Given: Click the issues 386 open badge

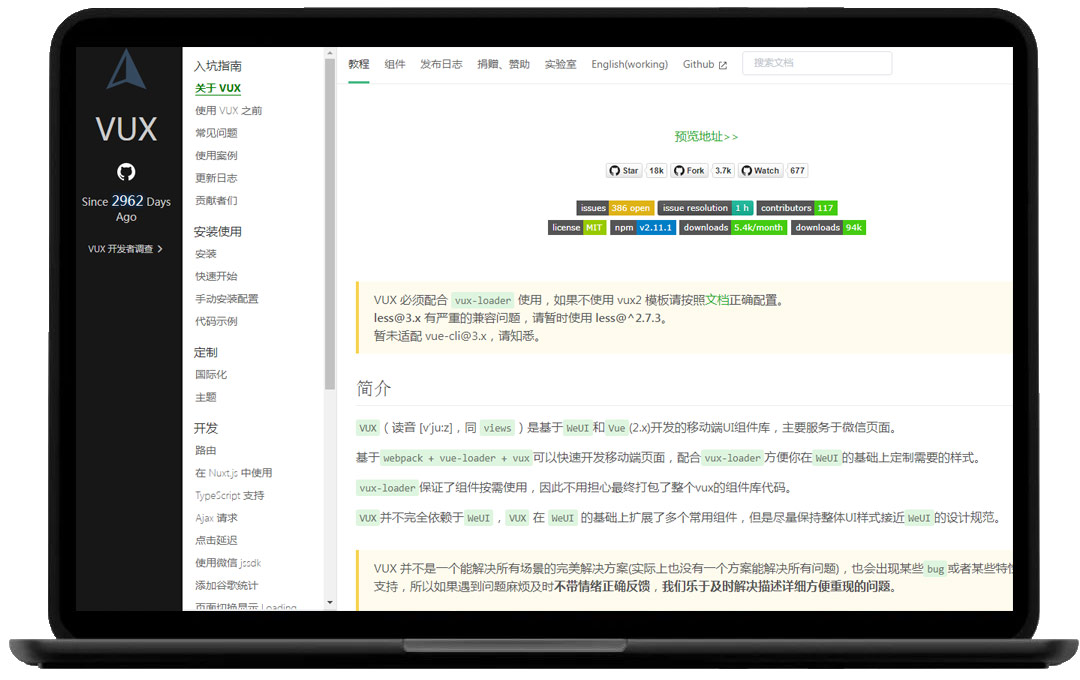Looking at the screenshot, I should coord(614,207).
